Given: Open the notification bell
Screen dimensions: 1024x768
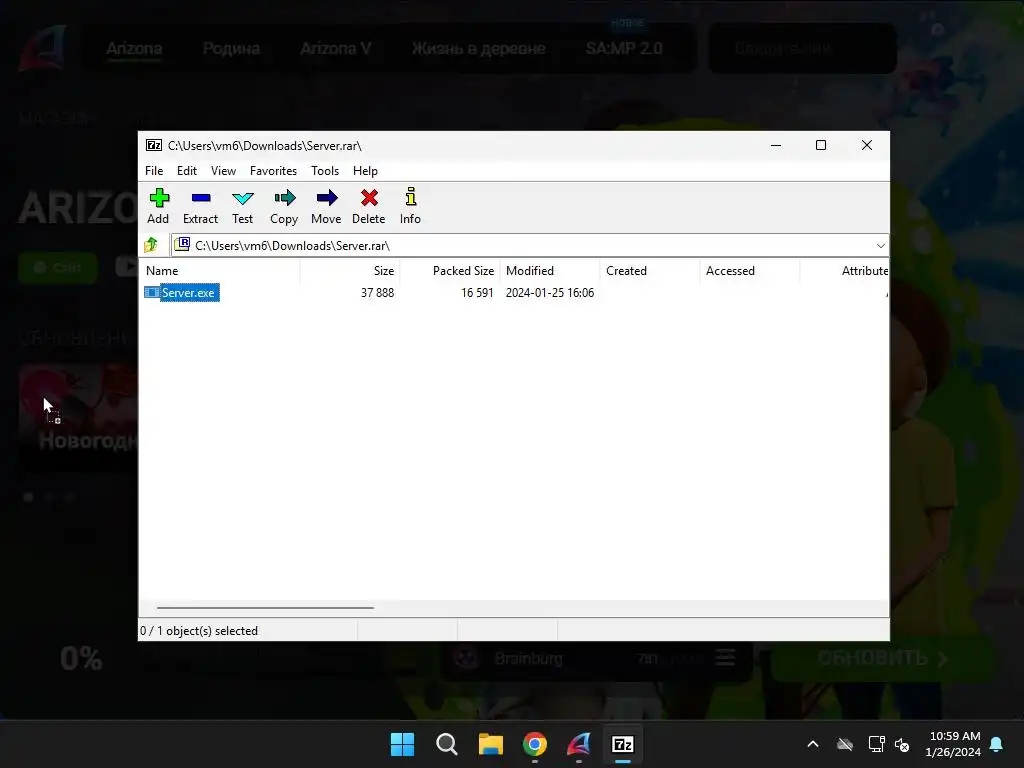Looking at the screenshot, I should (997, 744).
